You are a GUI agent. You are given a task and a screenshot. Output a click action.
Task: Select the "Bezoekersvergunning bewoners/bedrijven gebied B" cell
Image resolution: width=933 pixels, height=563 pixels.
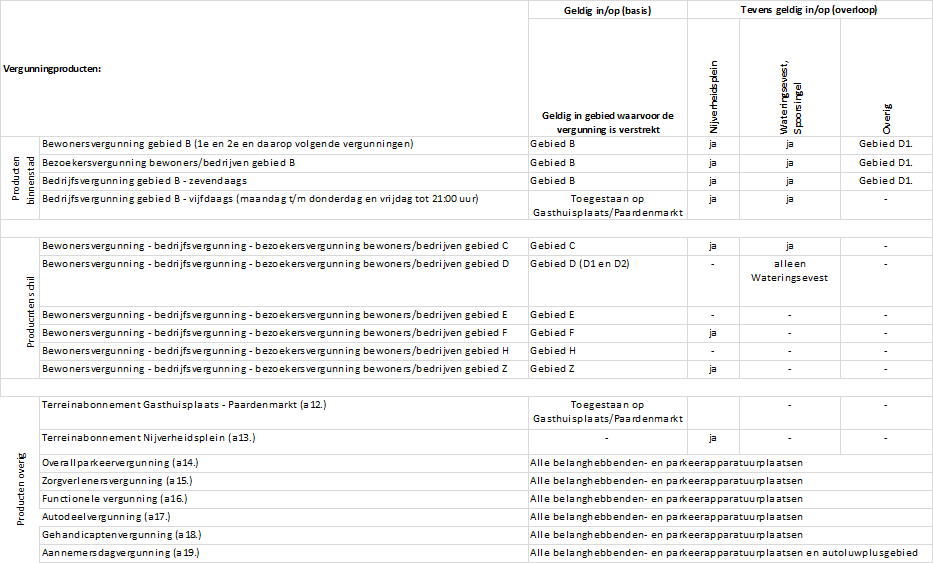coord(168,162)
